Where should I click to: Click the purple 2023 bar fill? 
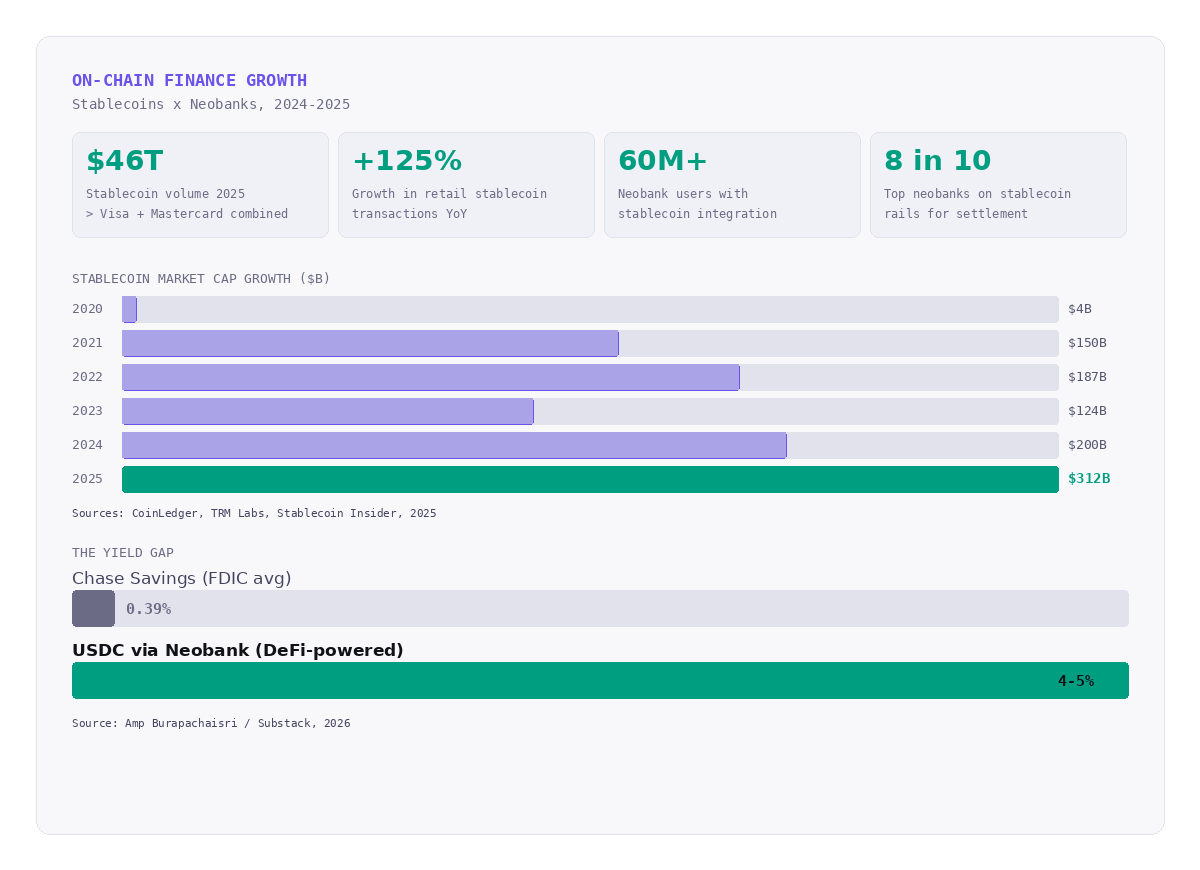tap(328, 411)
